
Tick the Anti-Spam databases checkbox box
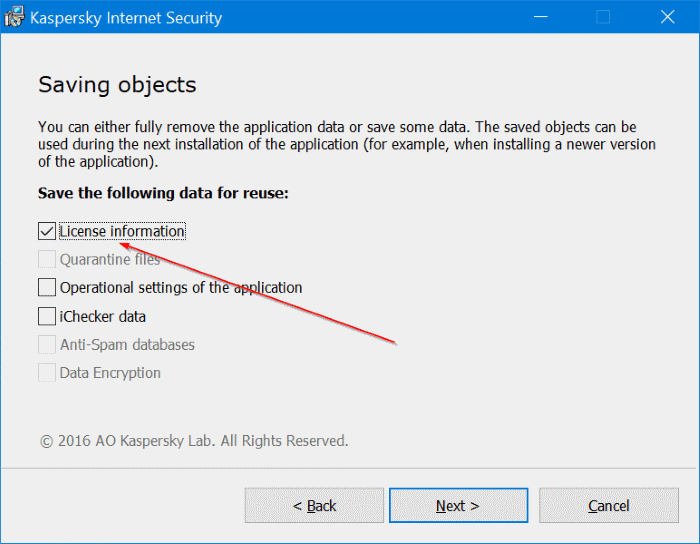point(47,344)
